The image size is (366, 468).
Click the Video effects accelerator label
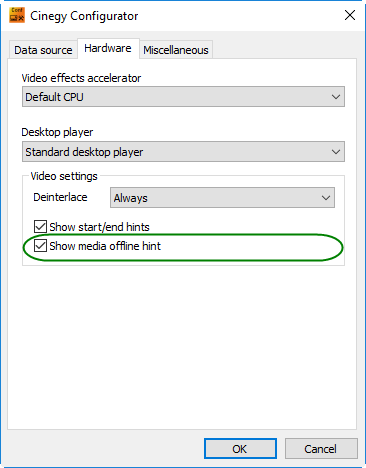pyautogui.click(x=81, y=78)
